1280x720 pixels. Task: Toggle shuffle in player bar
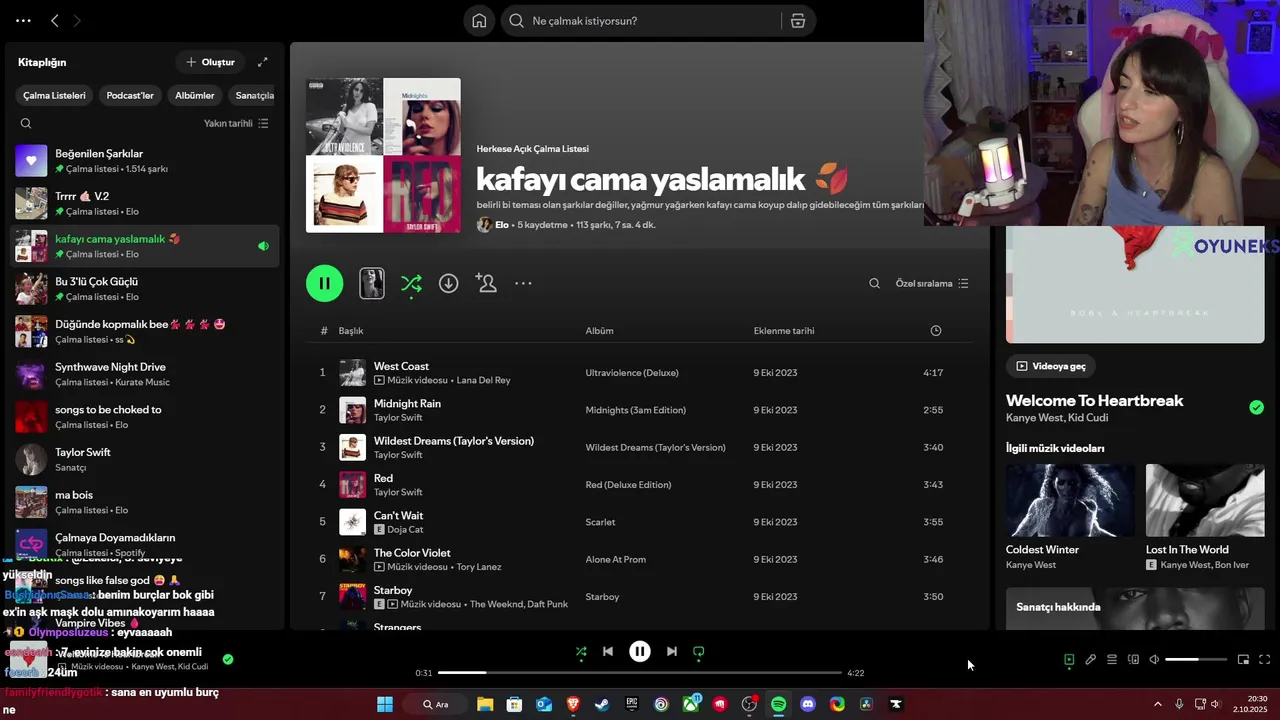581,651
